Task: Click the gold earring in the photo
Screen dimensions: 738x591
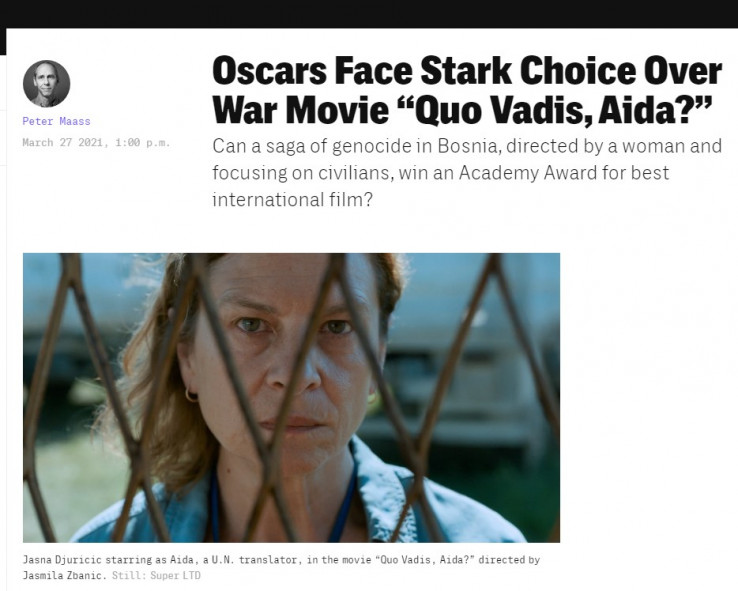Action: tap(191, 395)
